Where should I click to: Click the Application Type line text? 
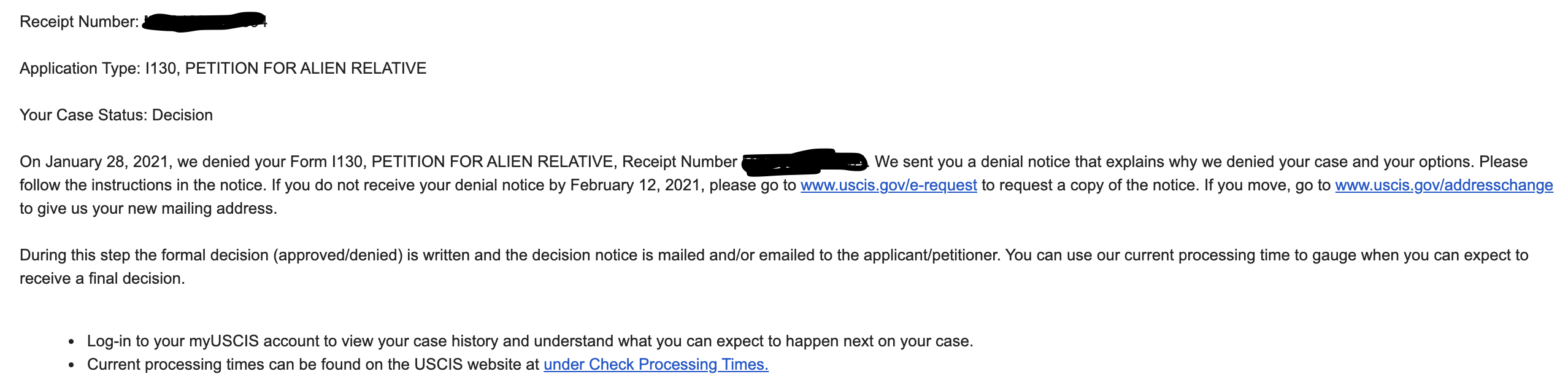click(223, 68)
